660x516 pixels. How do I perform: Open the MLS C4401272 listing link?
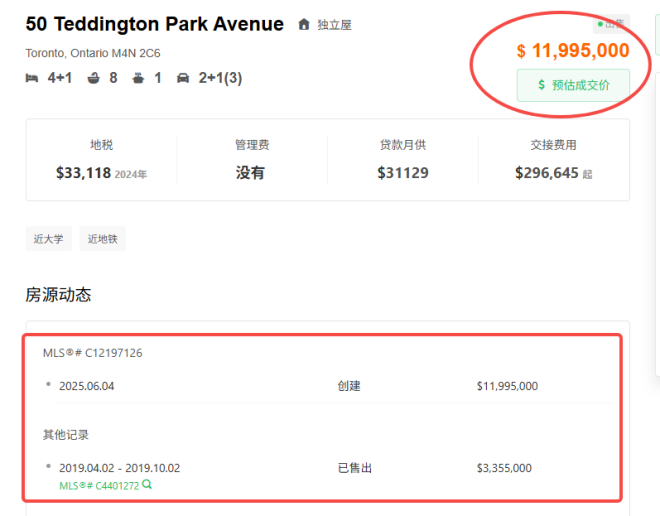[x=98, y=484]
